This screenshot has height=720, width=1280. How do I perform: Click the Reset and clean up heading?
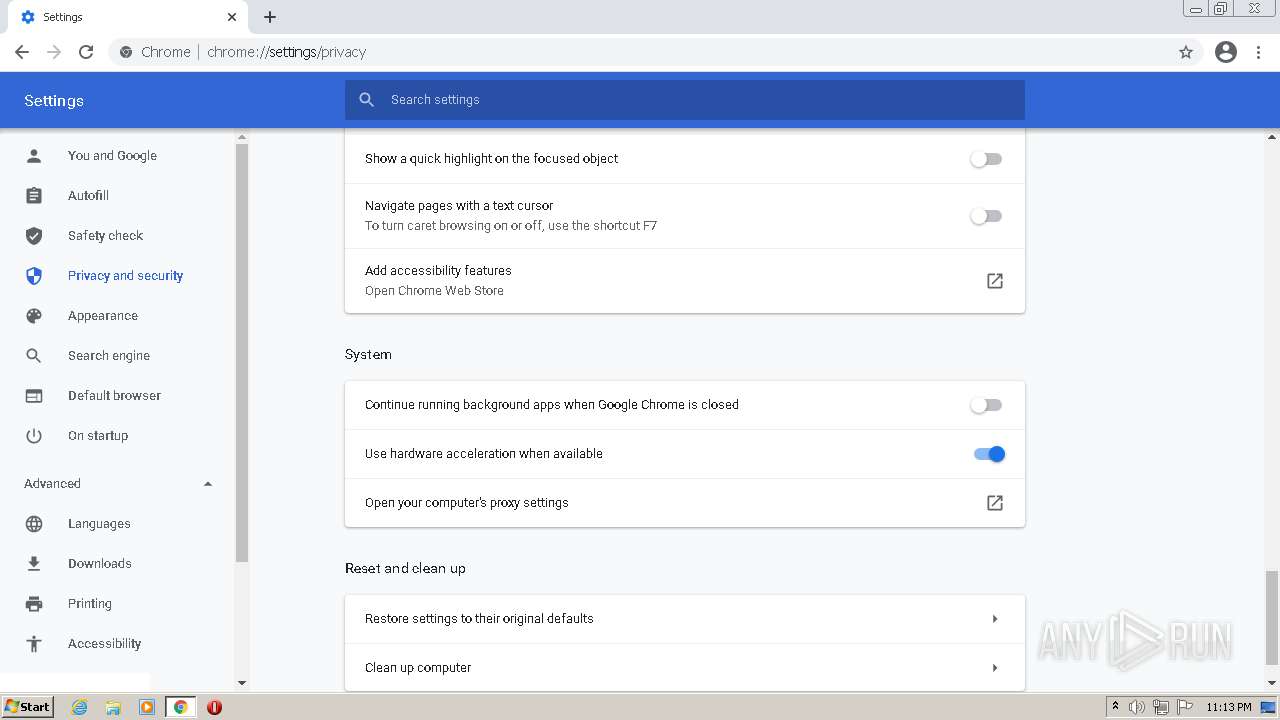coord(405,568)
